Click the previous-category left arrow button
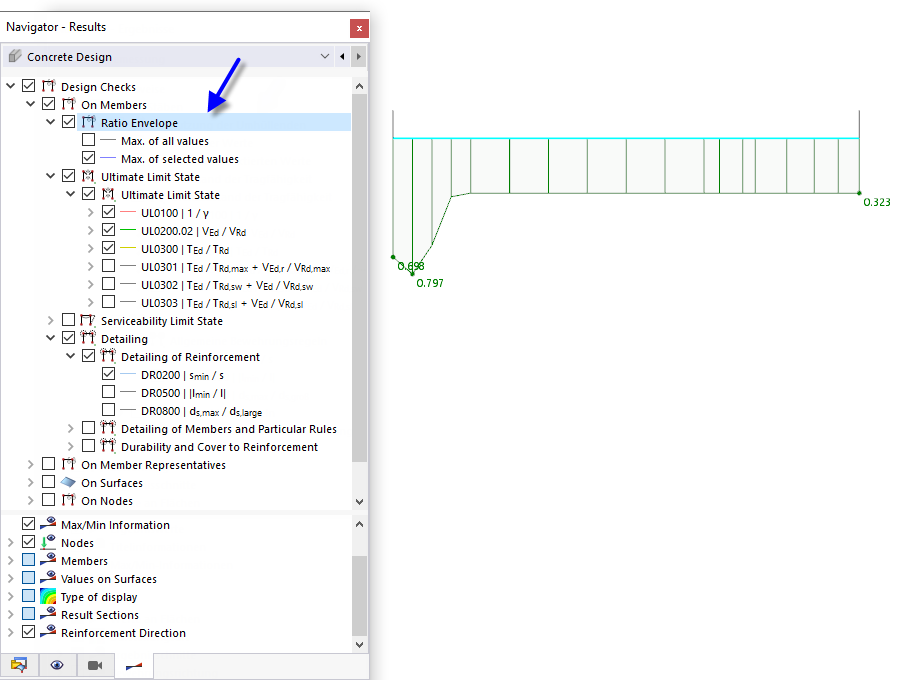The width and height of the screenshot is (898, 680). pyautogui.click(x=344, y=56)
